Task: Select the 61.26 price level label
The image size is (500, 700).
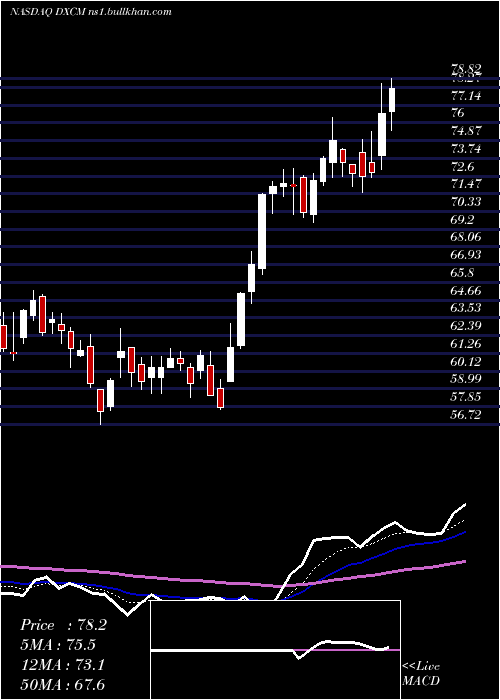Action: coord(467,343)
